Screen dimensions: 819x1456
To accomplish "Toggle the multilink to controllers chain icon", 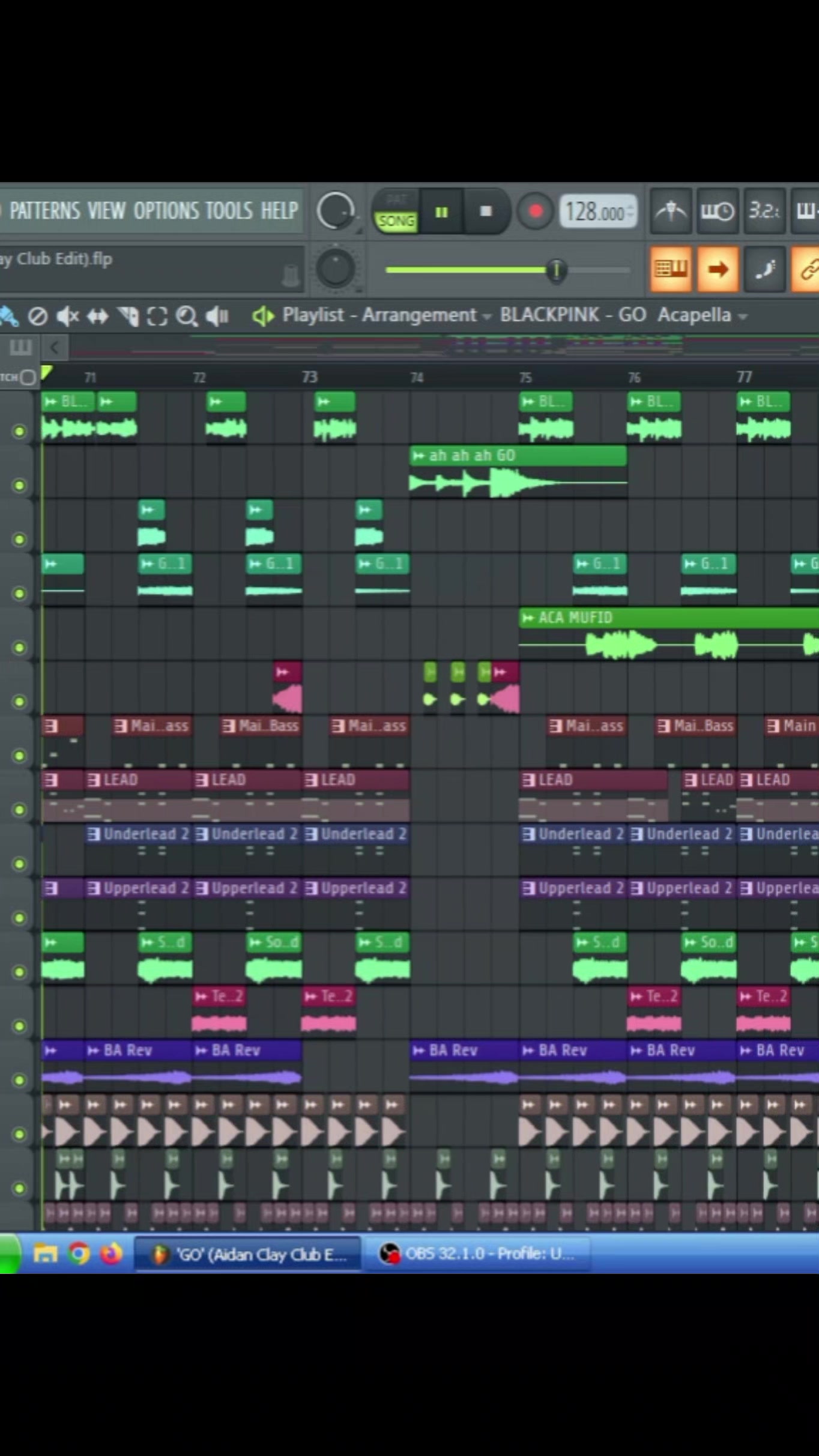I will (807, 269).
